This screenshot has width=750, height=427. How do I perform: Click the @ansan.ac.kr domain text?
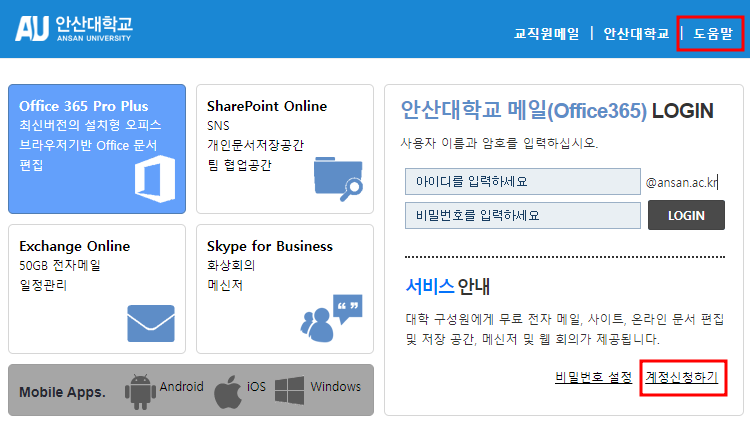click(682, 182)
